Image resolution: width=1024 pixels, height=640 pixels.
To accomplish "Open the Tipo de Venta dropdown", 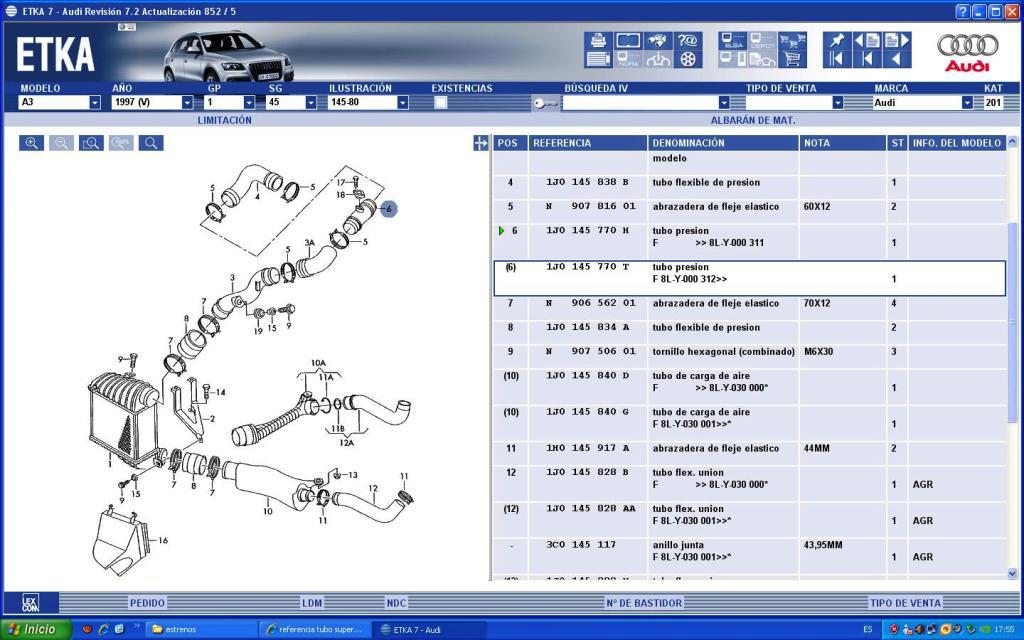I will 838,103.
